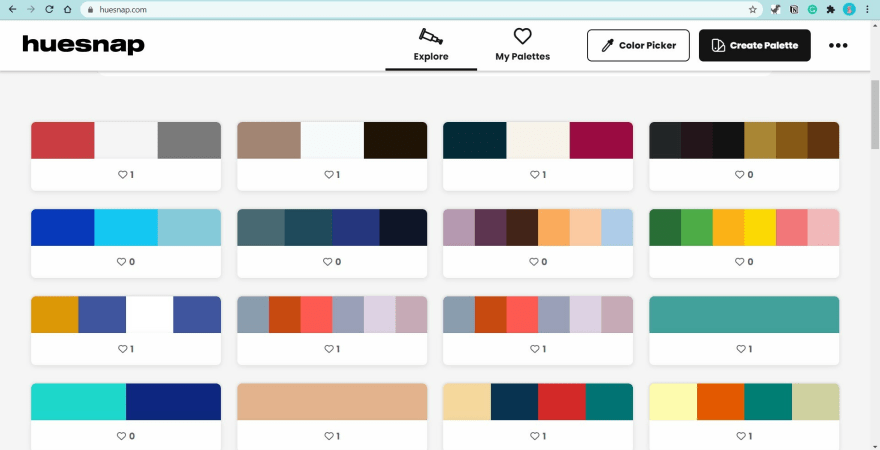This screenshot has width=880, height=450.
Task: Click the huesnap.com address bar
Action: coord(421,10)
